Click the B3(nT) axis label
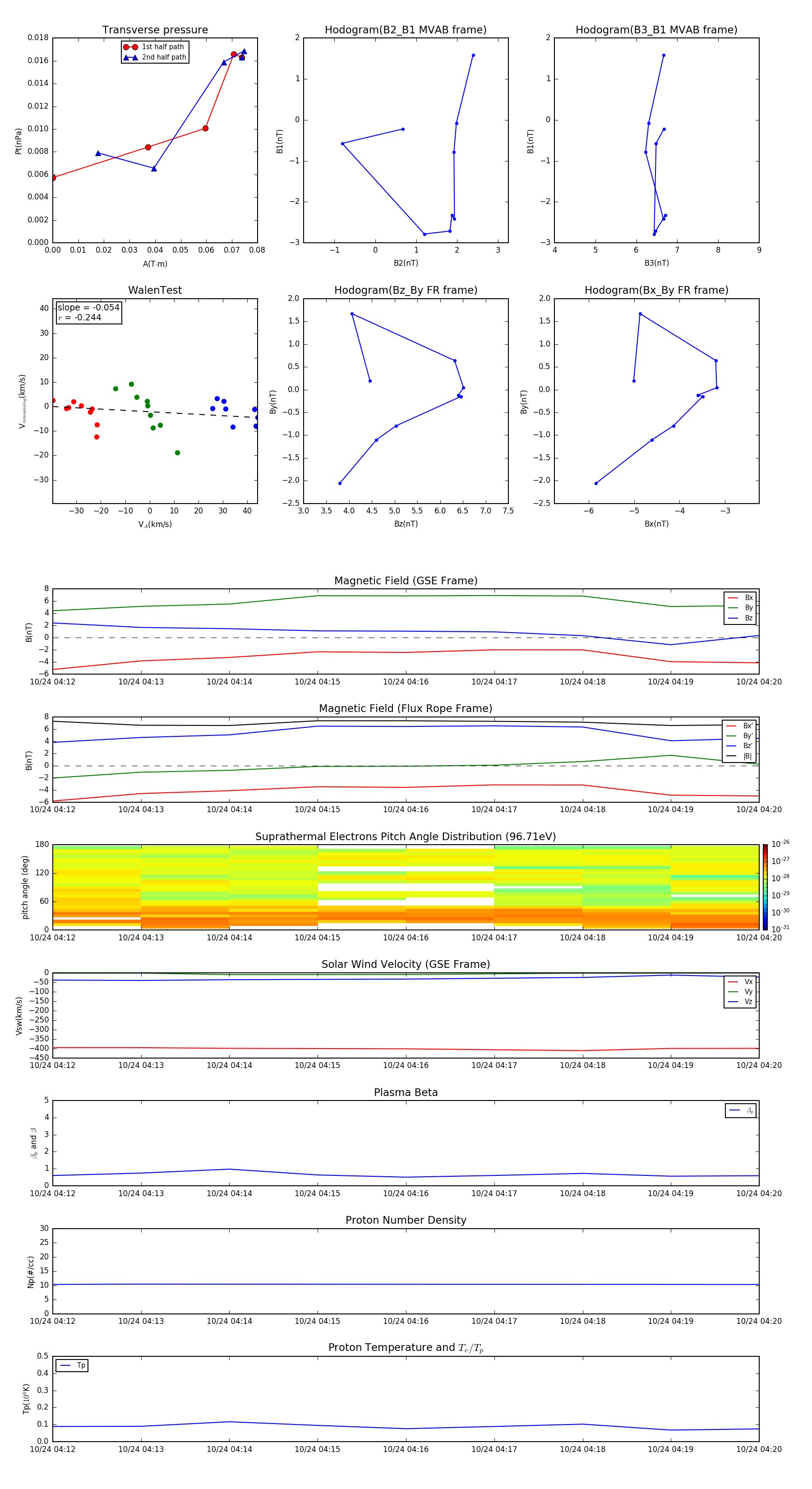 click(x=656, y=263)
